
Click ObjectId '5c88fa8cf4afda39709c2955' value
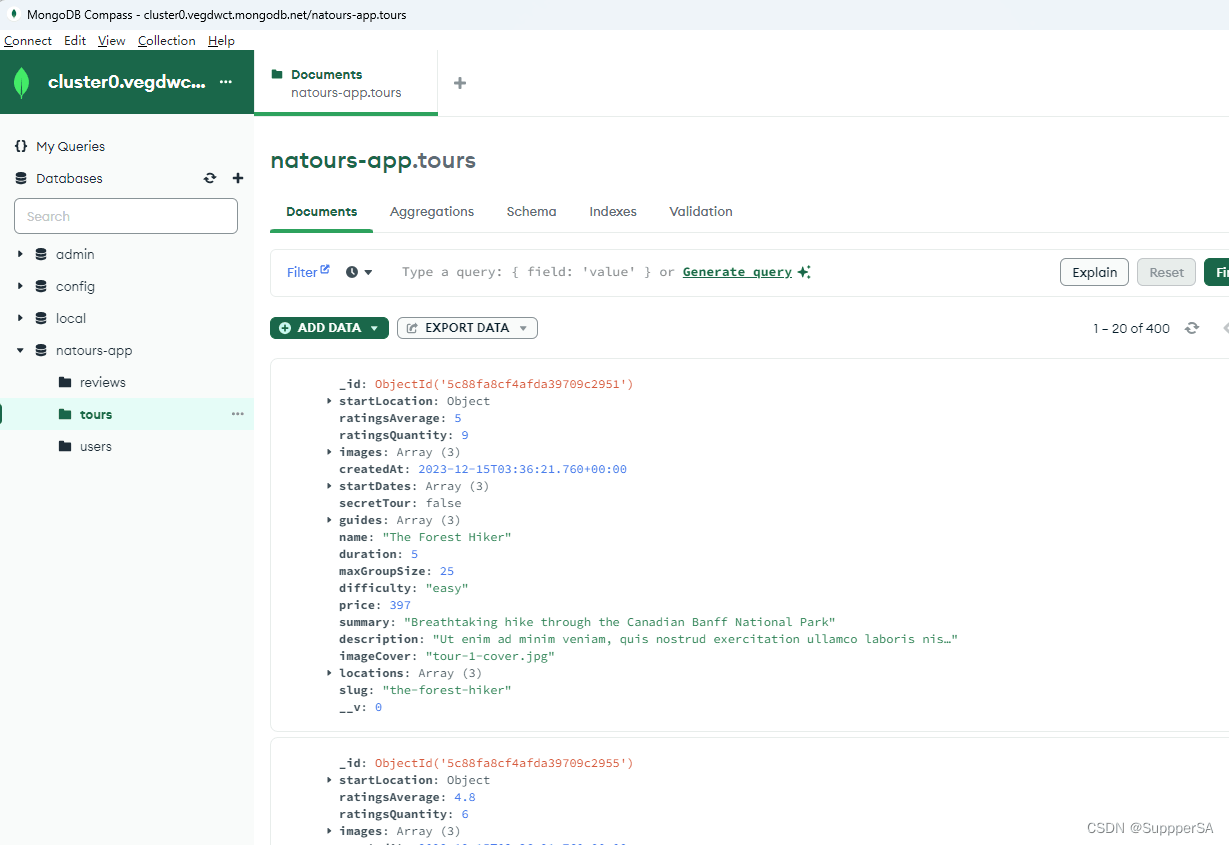504,763
